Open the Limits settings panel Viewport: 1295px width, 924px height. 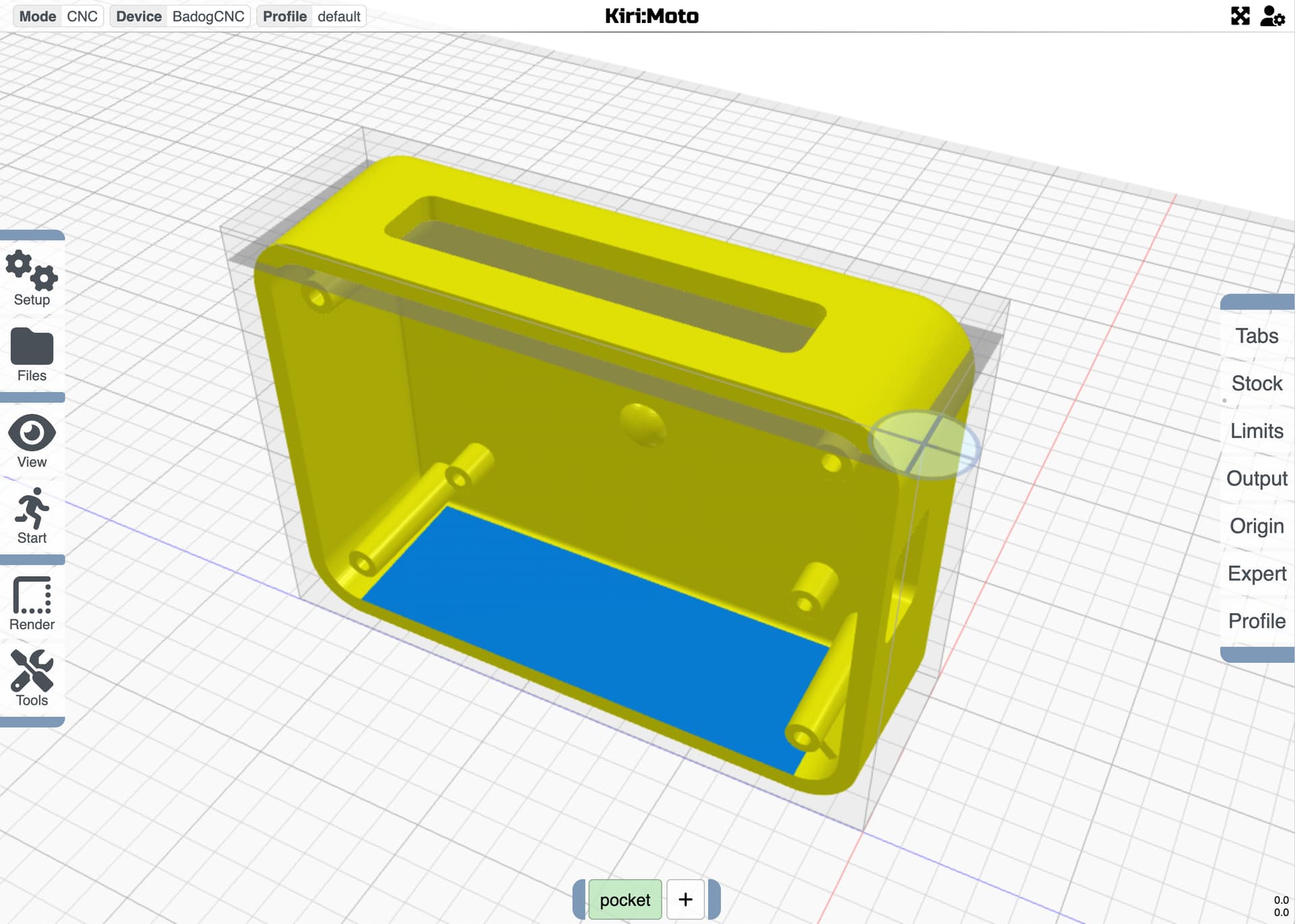coord(1257,431)
